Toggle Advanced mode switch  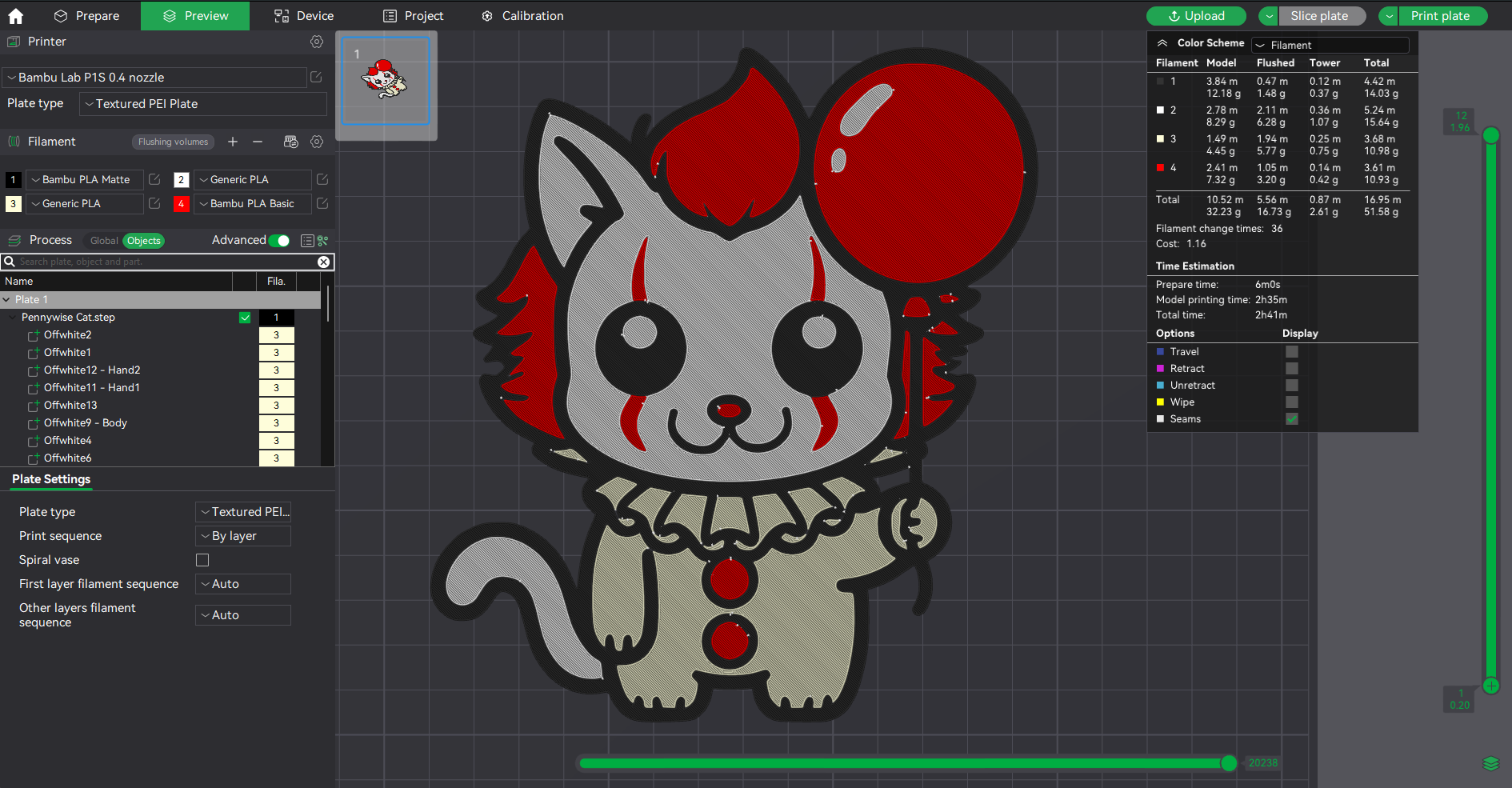coord(279,241)
